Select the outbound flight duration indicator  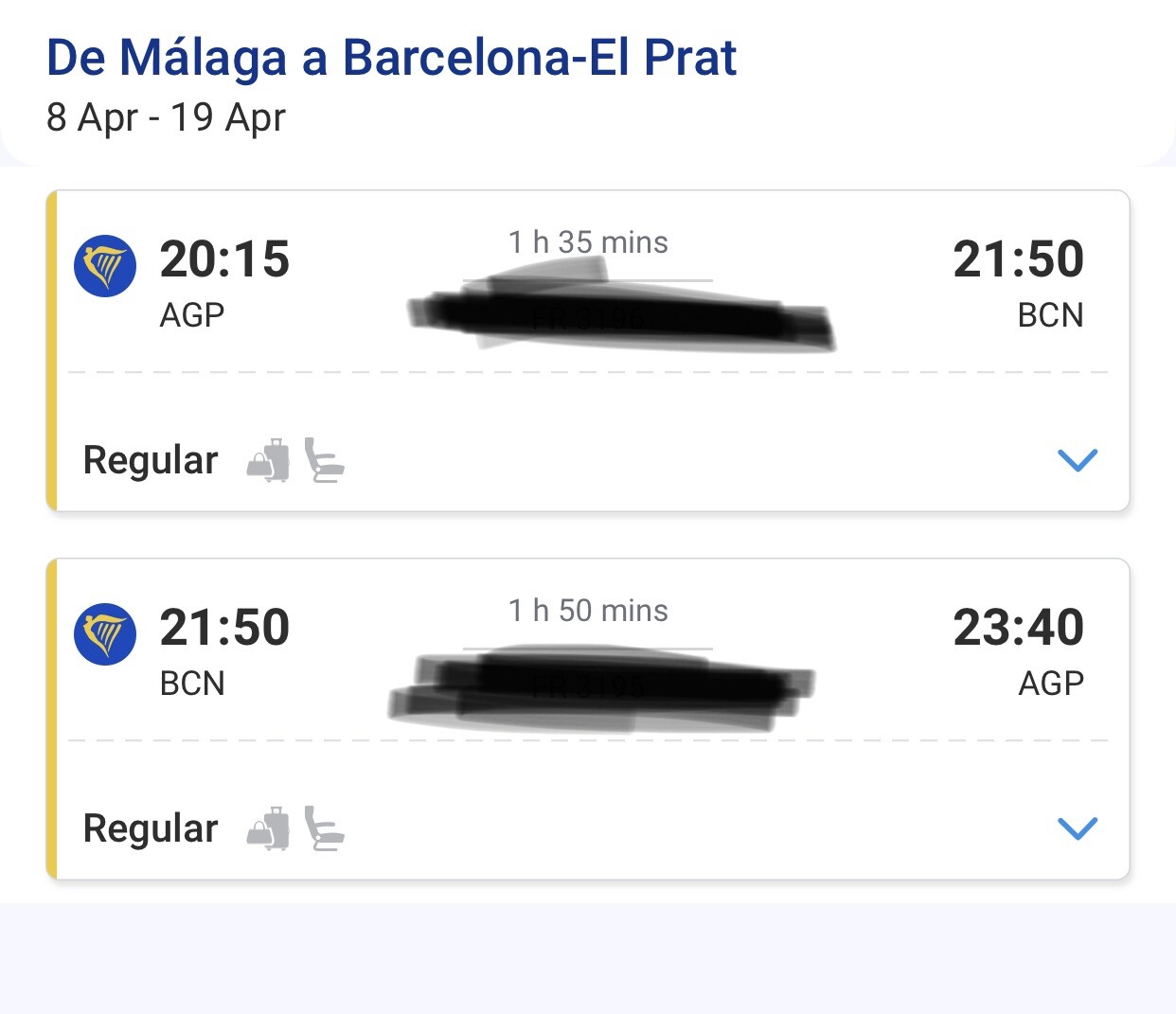coord(587,278)
